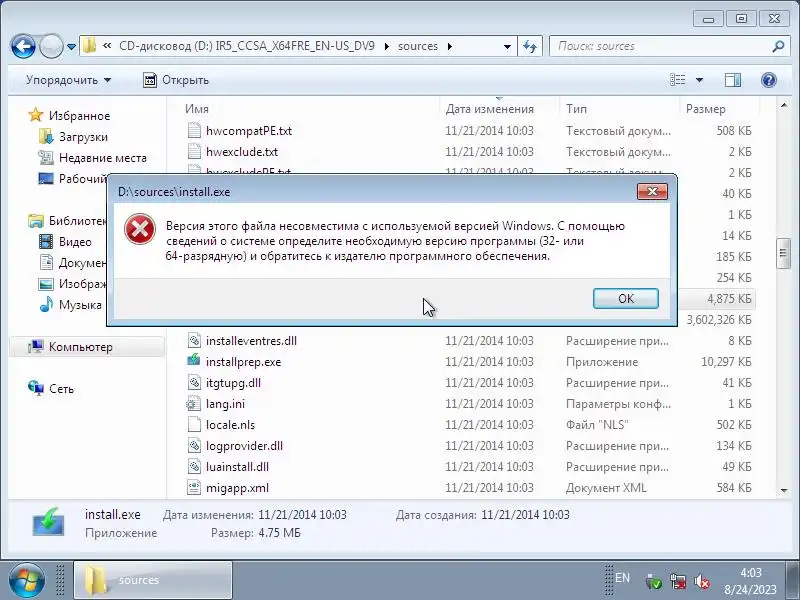Sort by Дата изменения column header

(489, 109)
